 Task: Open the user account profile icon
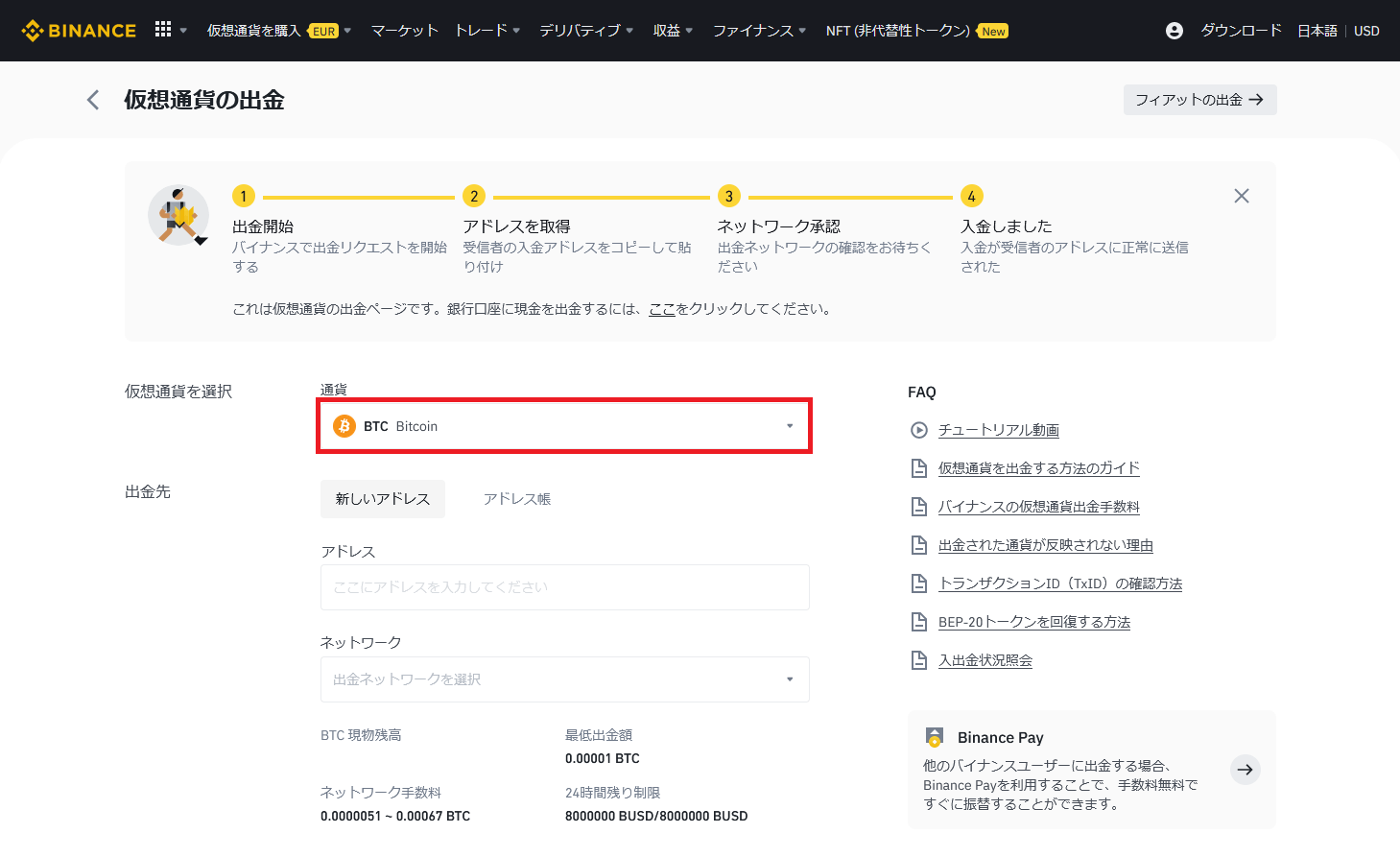pos(1174,31)
